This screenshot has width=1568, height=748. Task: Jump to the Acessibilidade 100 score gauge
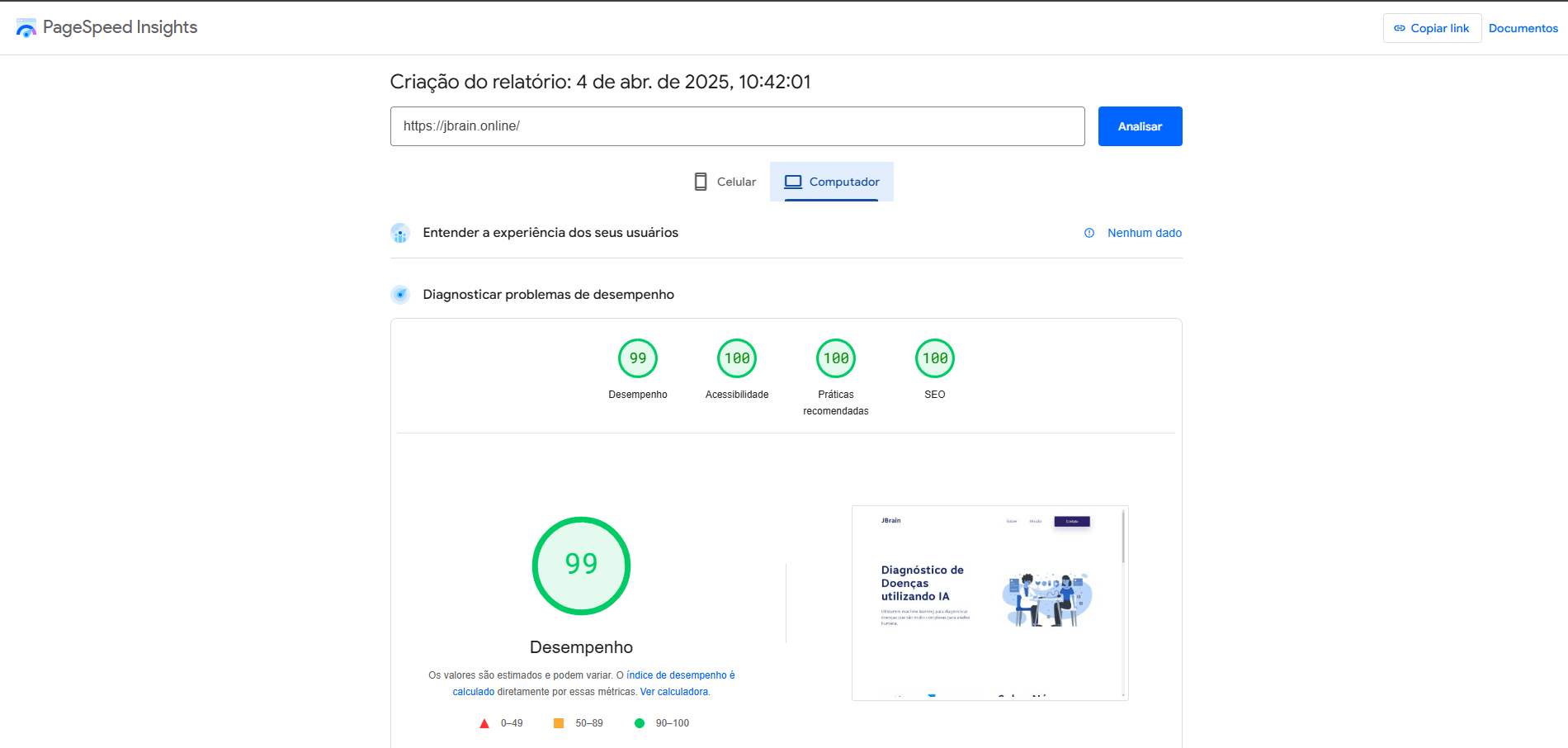coord(737,358)
